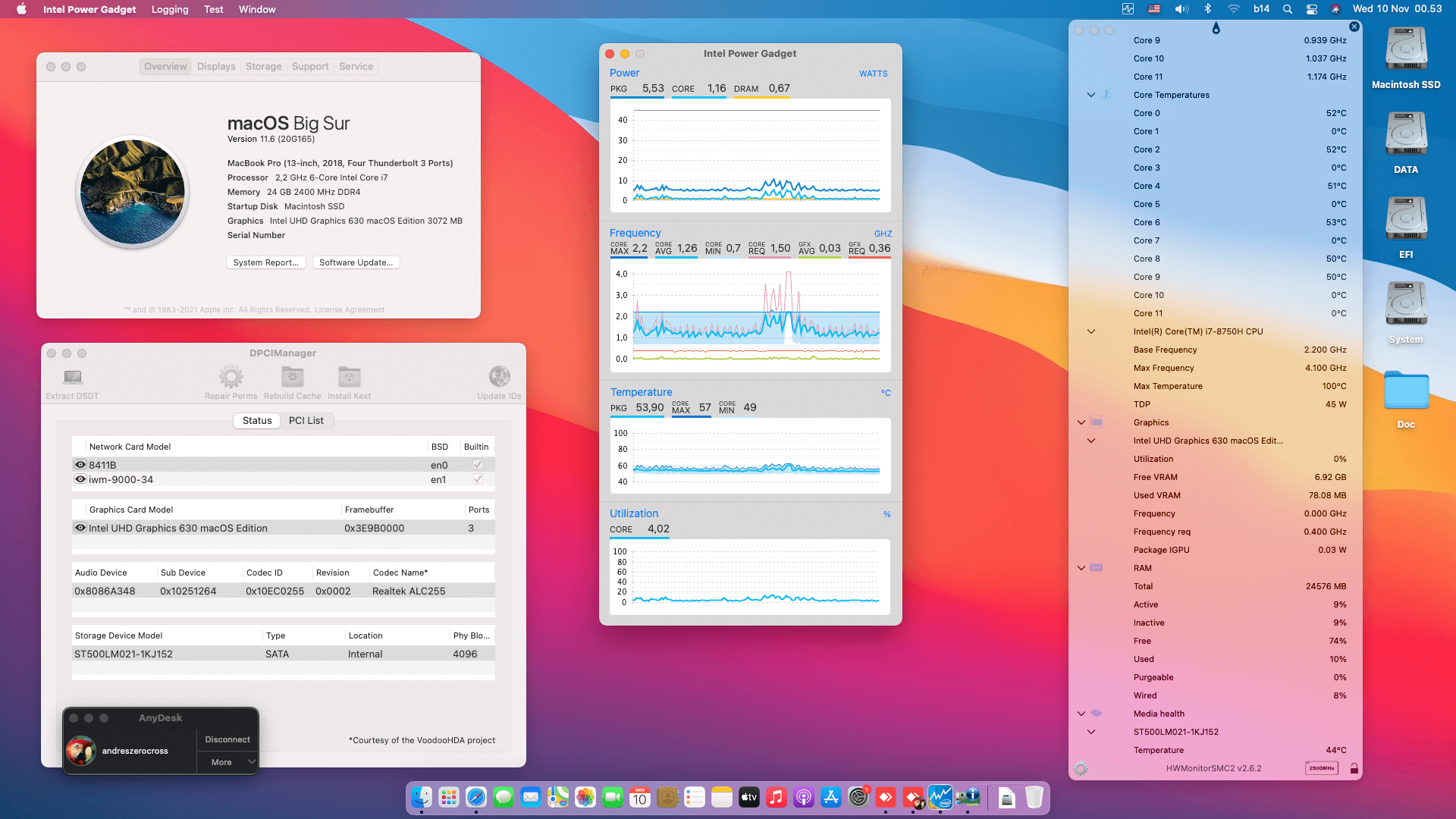Toggle the lock icon in HWMonitorSMC2 footer
Screen dimensions: 1456x819
pos(1354,768)
